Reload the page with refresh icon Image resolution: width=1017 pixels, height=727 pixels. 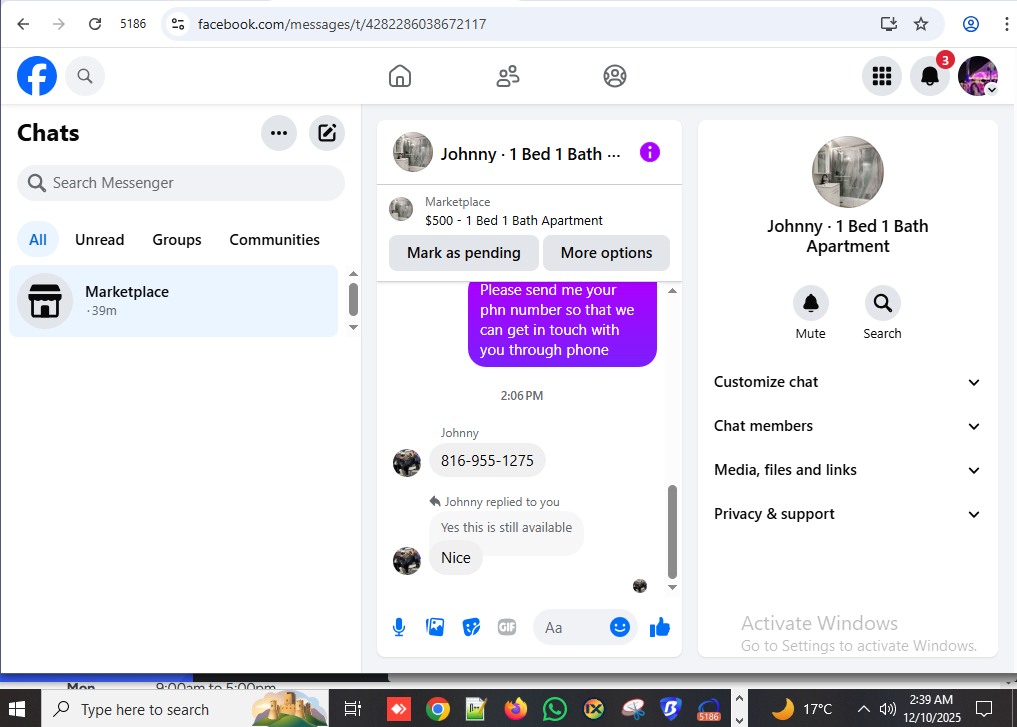(95, 24)
